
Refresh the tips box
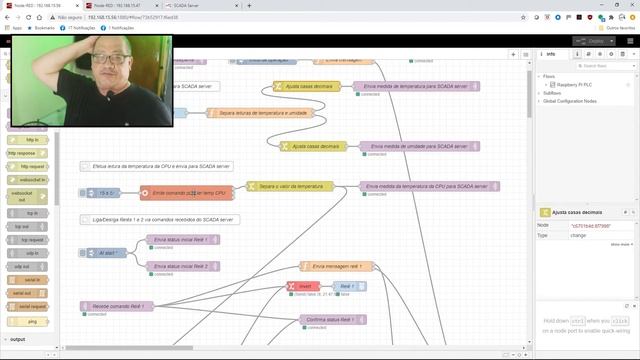(627, 306)
